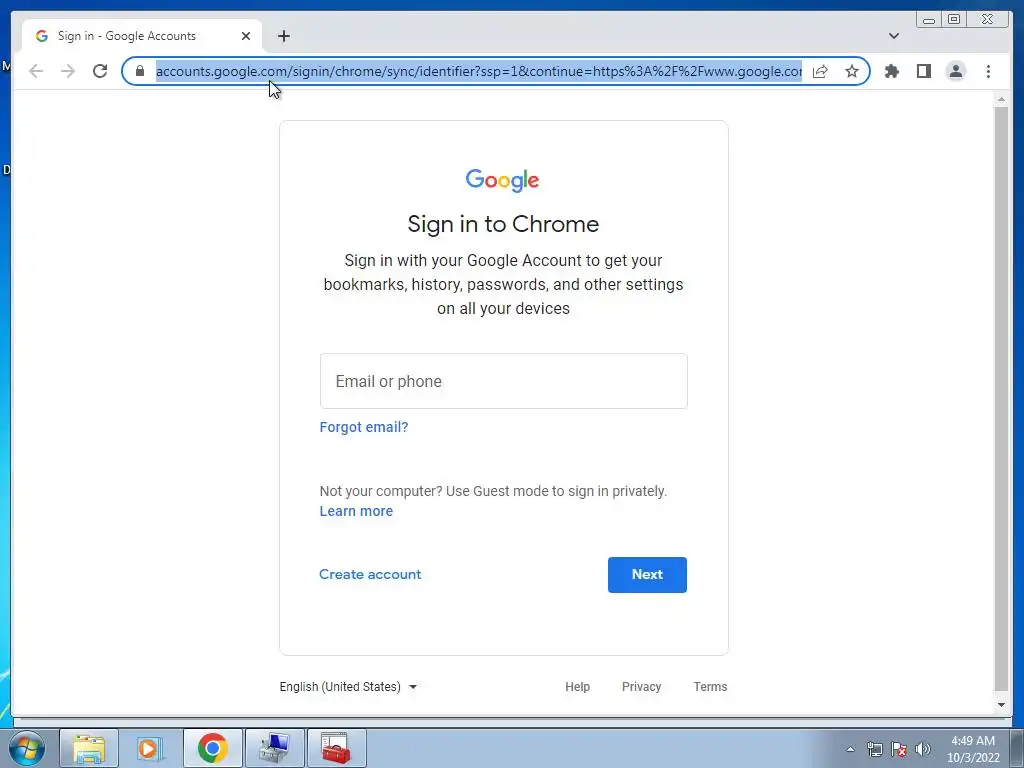Click the address bar URL
Viewport: 1024px width, 768px height.
[x=479, y=71]
